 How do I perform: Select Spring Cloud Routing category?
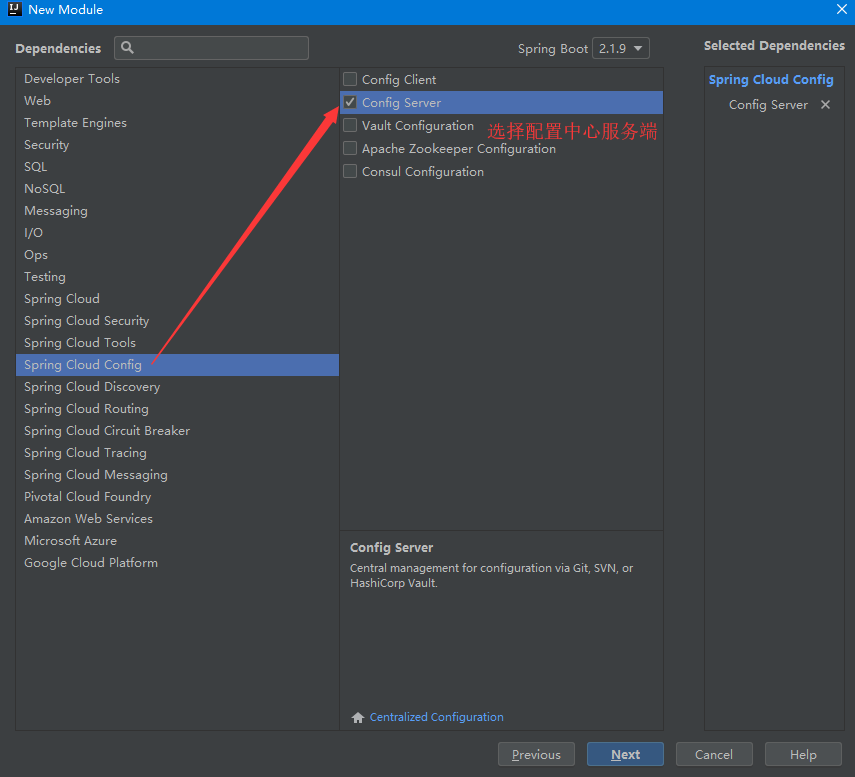point(177,408)
